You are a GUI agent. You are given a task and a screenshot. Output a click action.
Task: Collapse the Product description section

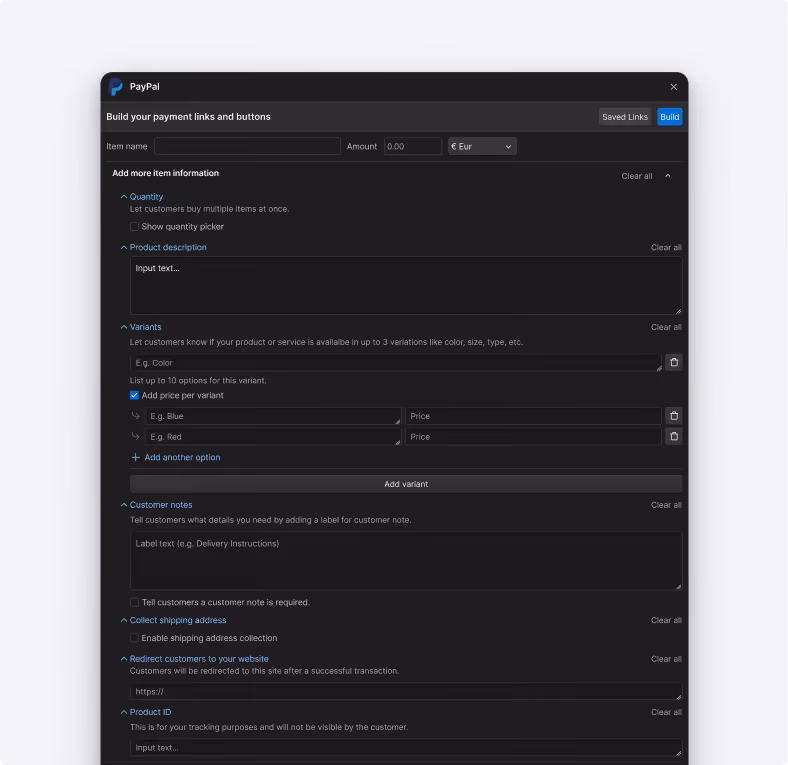tap(124, 247)
